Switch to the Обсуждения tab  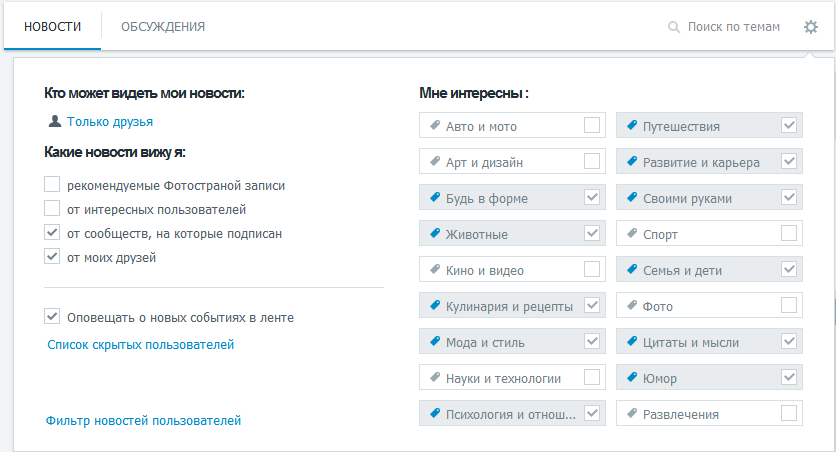pos(163,27)
